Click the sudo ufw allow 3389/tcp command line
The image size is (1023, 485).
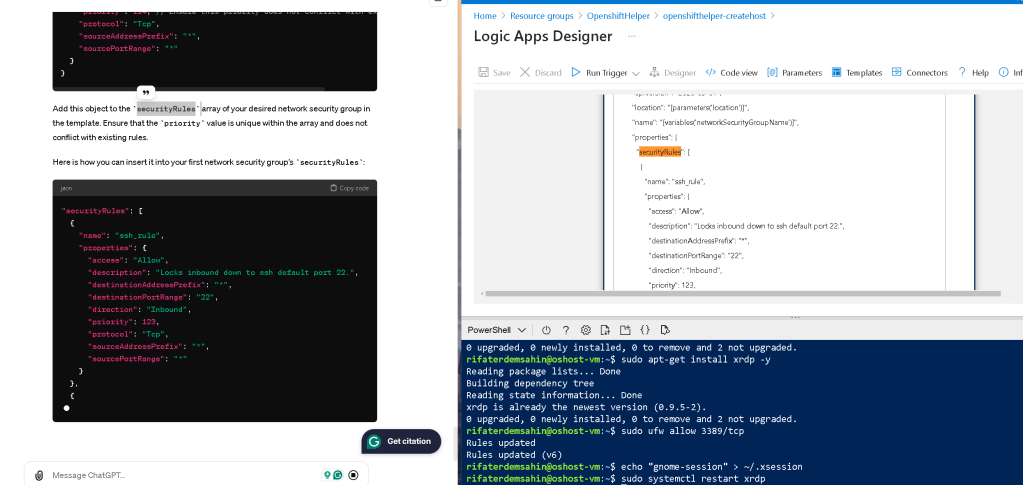(x=605, y=431)
